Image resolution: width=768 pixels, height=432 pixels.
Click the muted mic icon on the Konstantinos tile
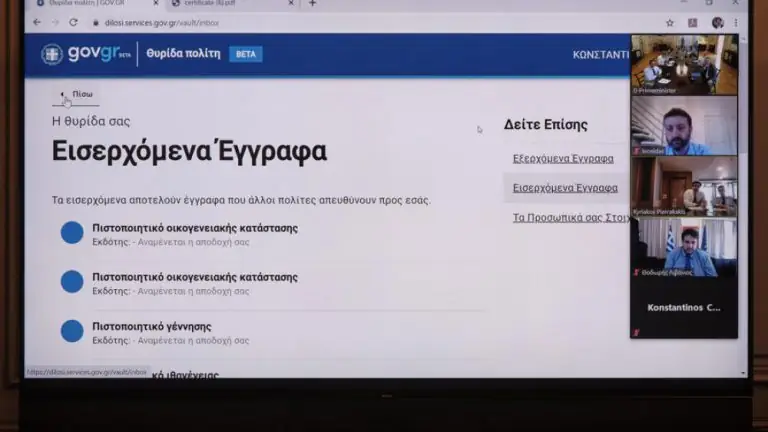pos(636,333)
